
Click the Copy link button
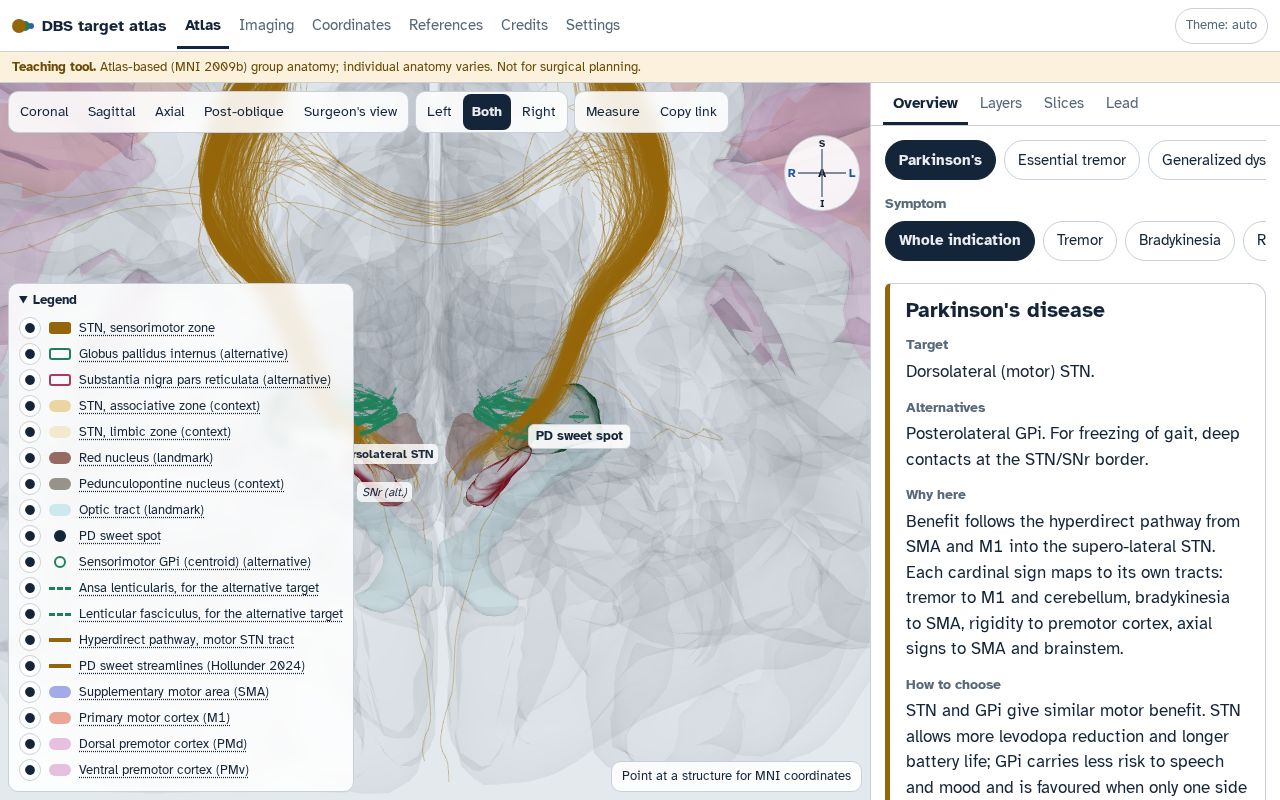tap(688, 112)
